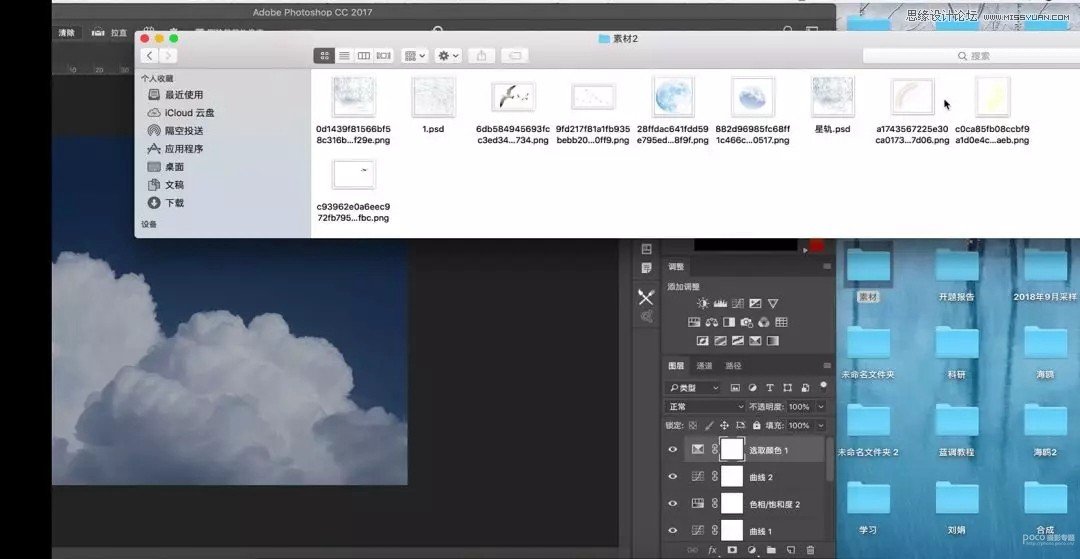Select the 选取颜色 1 layer mask thumbnail
Screen dimensions: 1080x559
coord(732,450)
